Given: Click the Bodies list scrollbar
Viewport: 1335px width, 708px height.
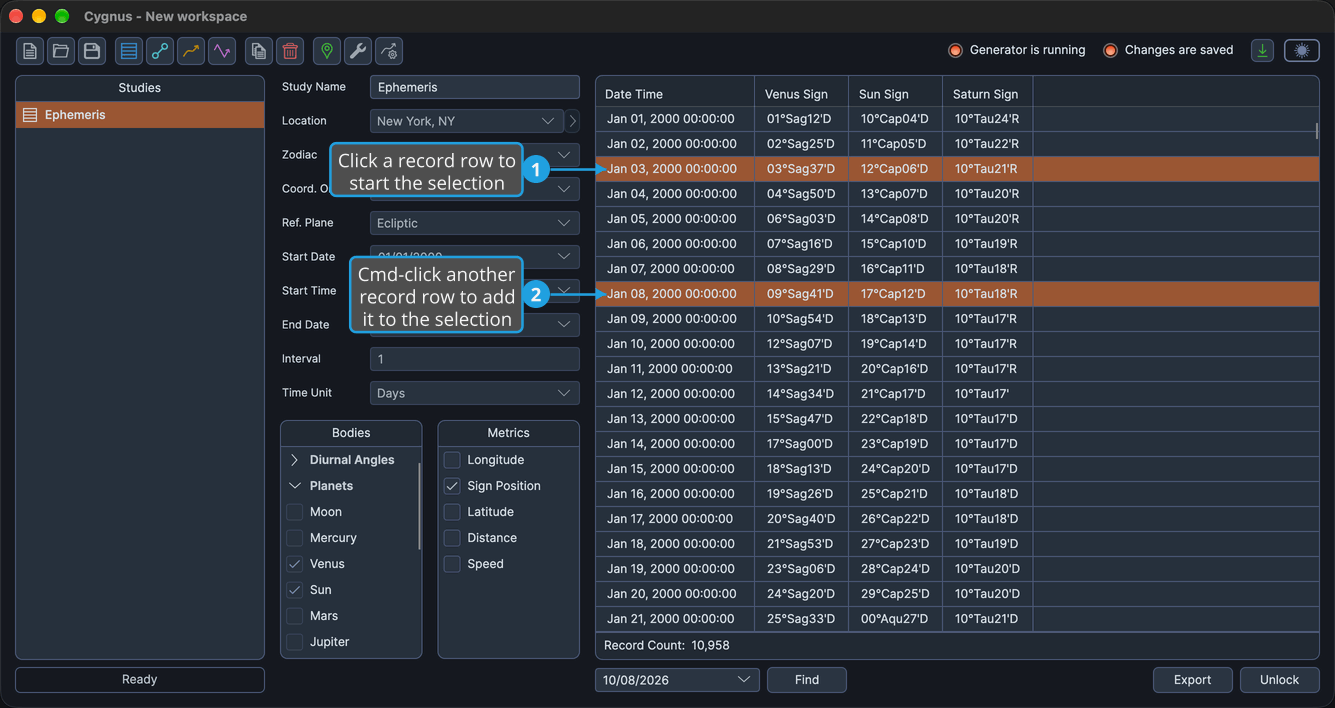Looking at the screenshot, I should coord(419,505).
